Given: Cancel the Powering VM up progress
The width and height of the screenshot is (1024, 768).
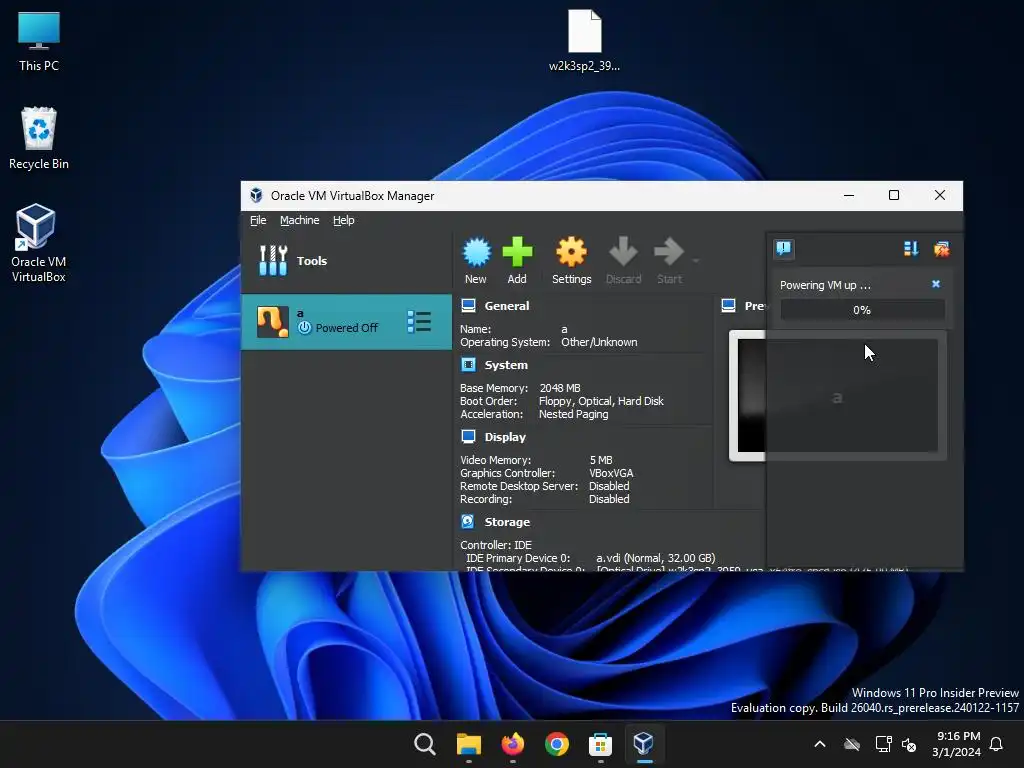Looking at the screenshot, I should [936, 284].
